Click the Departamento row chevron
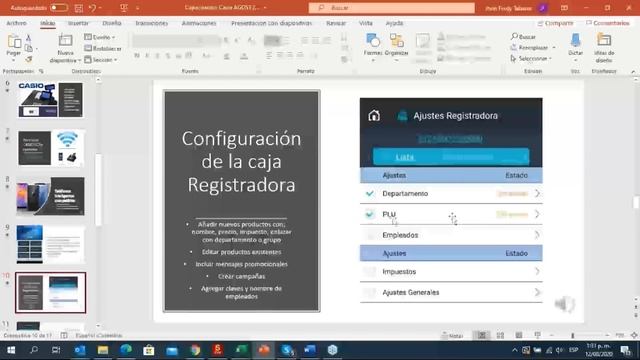This screenshot has width=640, height=360. coord(537,193)
